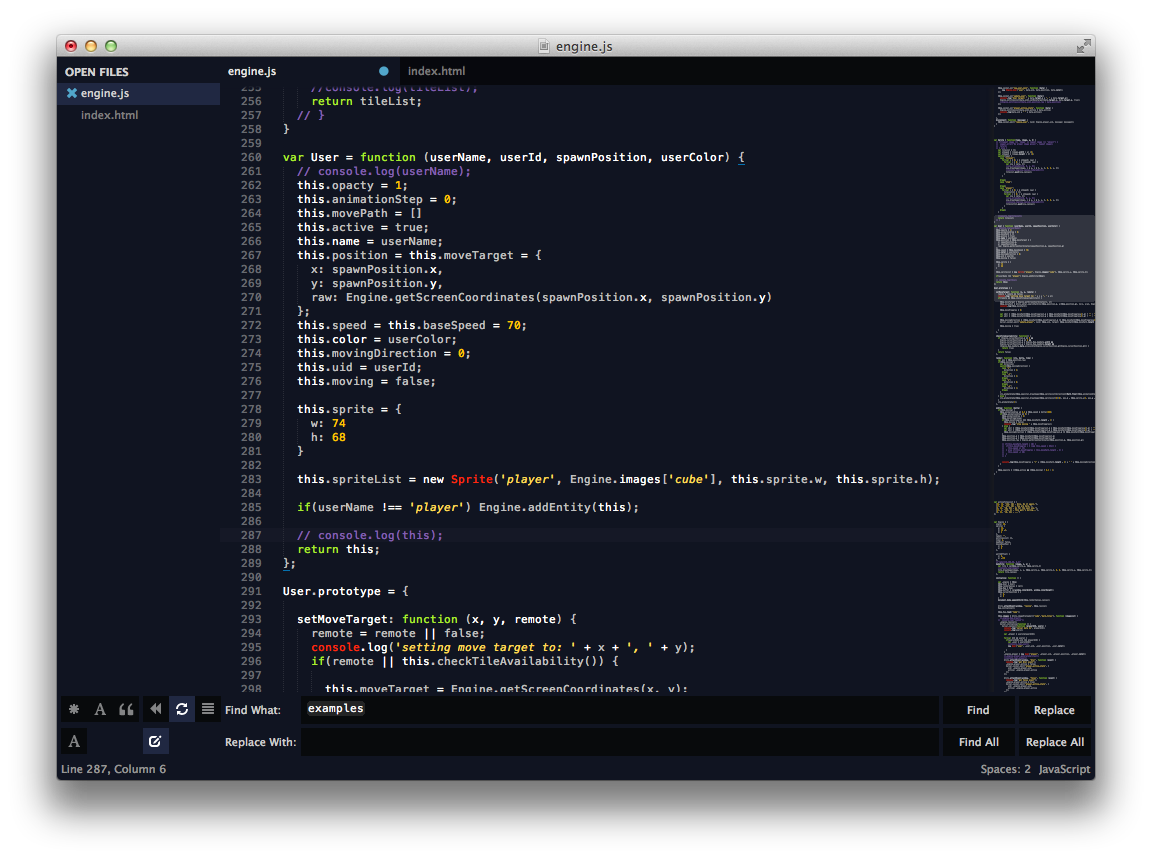Select the engine.js tab
The image size is (1152, 859).
coord(252,71)
